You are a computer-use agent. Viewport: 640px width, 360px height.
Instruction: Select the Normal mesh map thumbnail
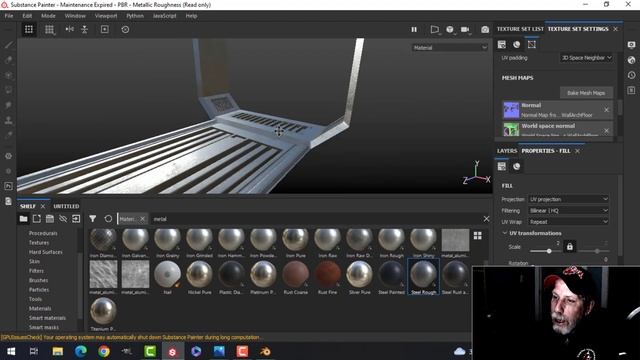point(511,110)
